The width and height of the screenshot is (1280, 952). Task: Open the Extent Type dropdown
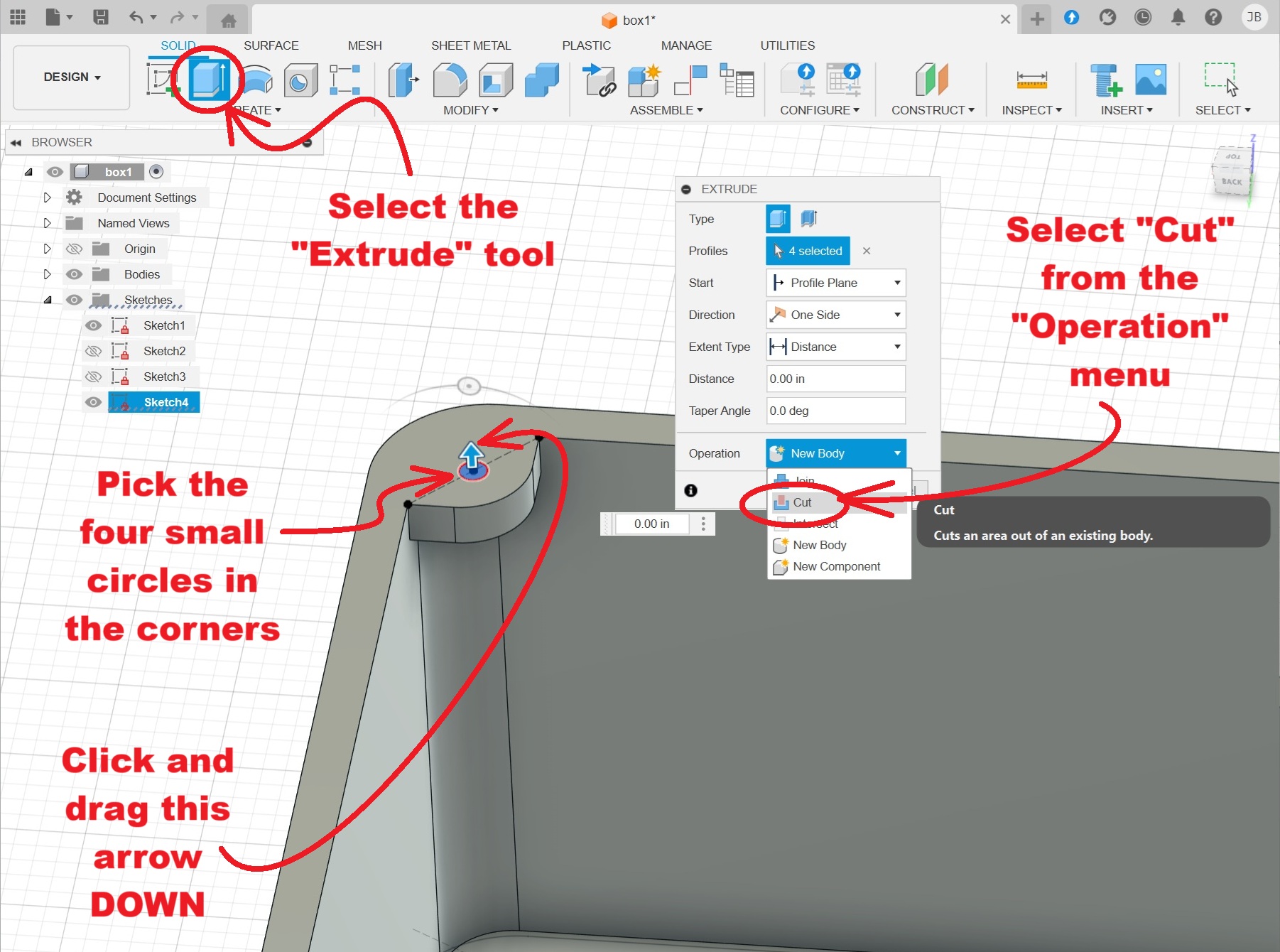[x=835, y=347]
